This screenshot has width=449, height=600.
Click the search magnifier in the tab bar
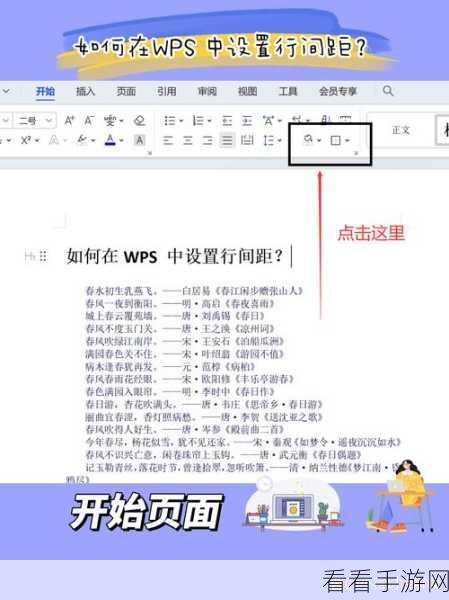pos(388,91)
